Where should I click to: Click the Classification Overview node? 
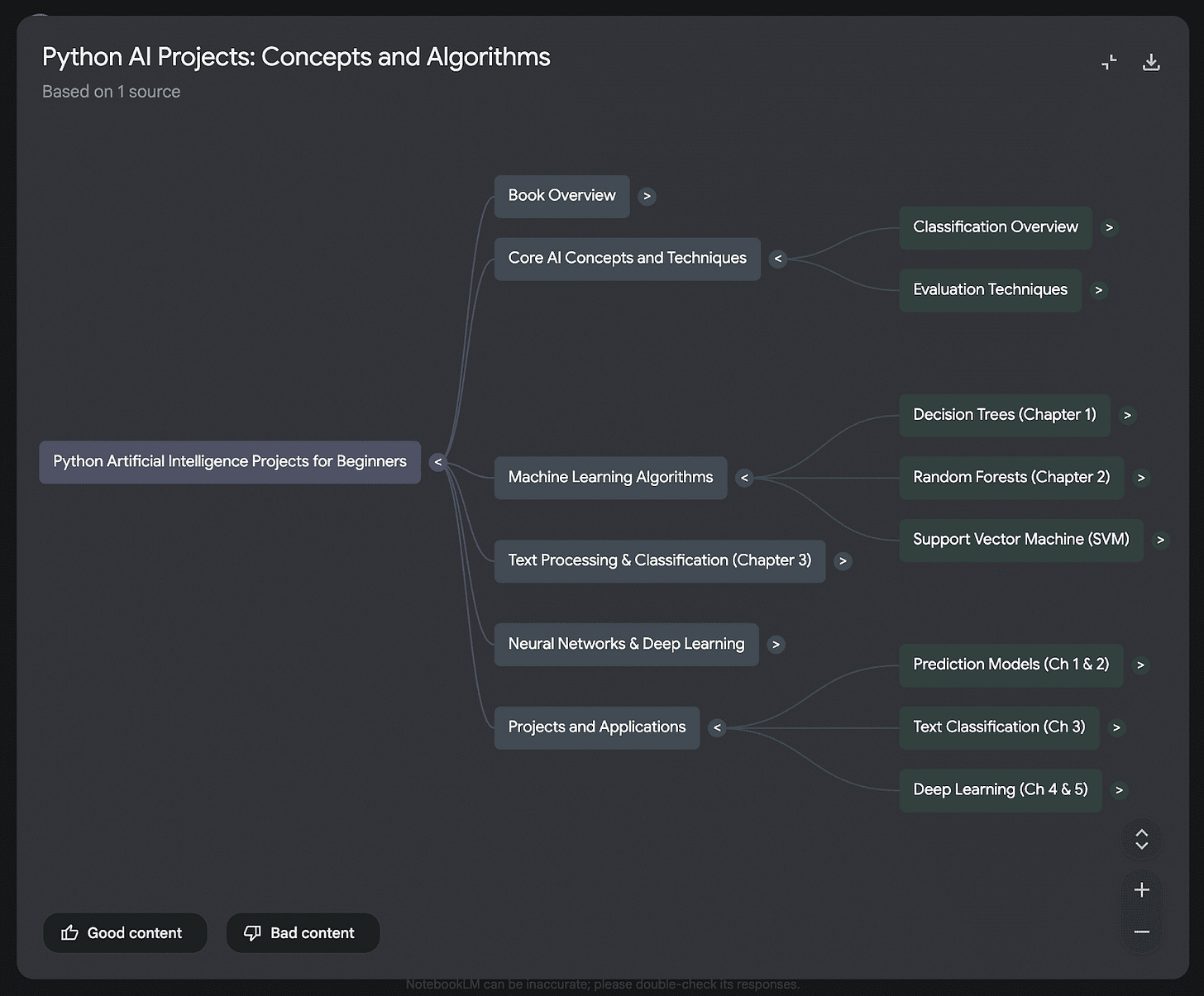point(996,227)
